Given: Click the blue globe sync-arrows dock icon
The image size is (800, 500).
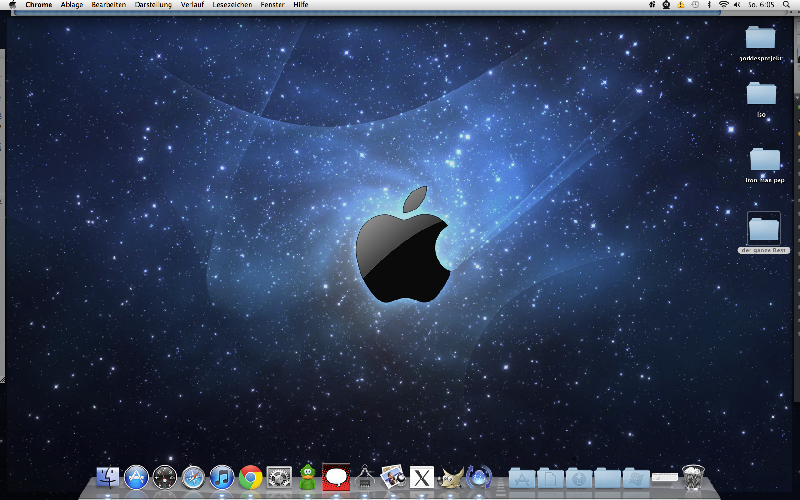Looking at the screenshot, I should coord(479,478).
